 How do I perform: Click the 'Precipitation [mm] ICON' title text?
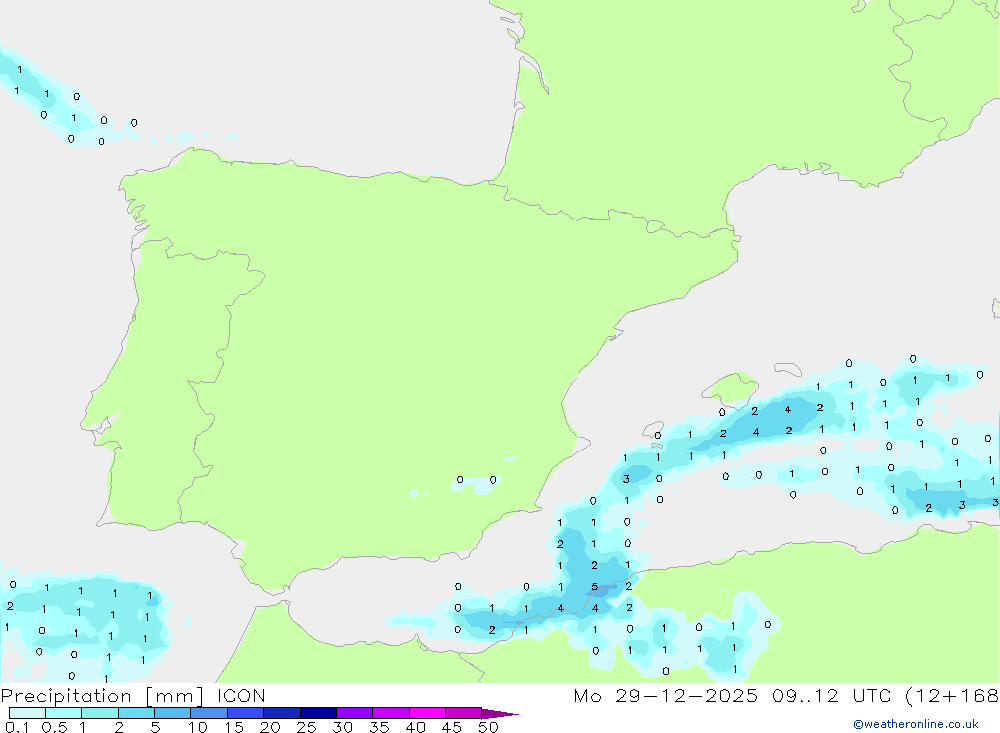133,696
